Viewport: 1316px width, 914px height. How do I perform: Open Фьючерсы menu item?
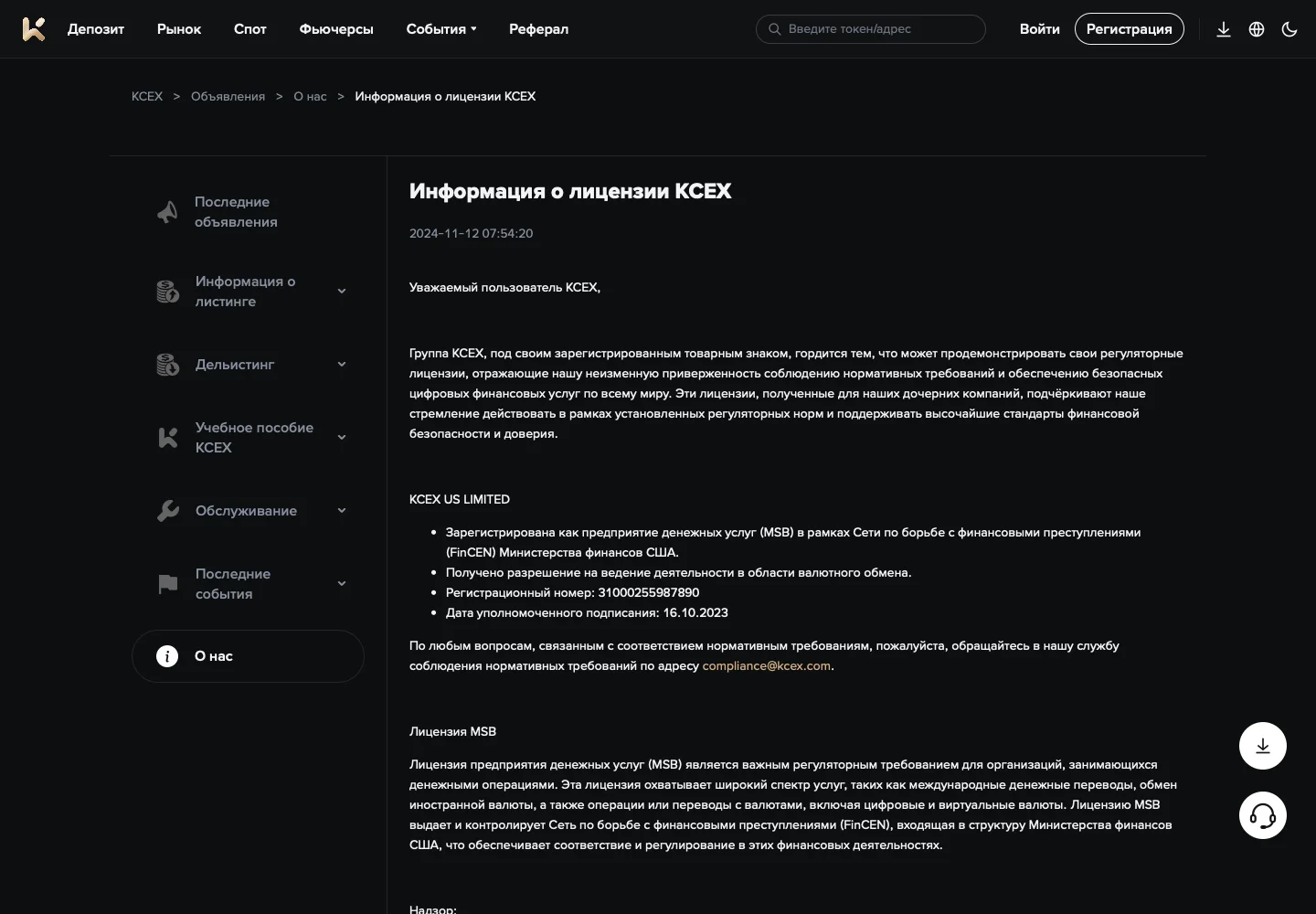(x=336, y=29)
